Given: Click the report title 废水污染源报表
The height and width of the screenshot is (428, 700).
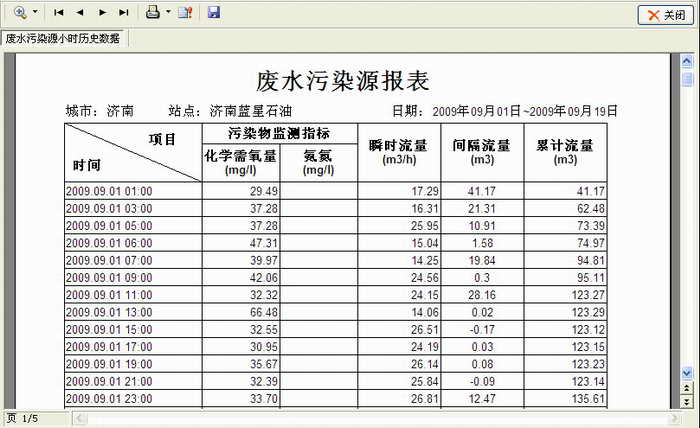Looking at the screenshot, I should [342, 81].
